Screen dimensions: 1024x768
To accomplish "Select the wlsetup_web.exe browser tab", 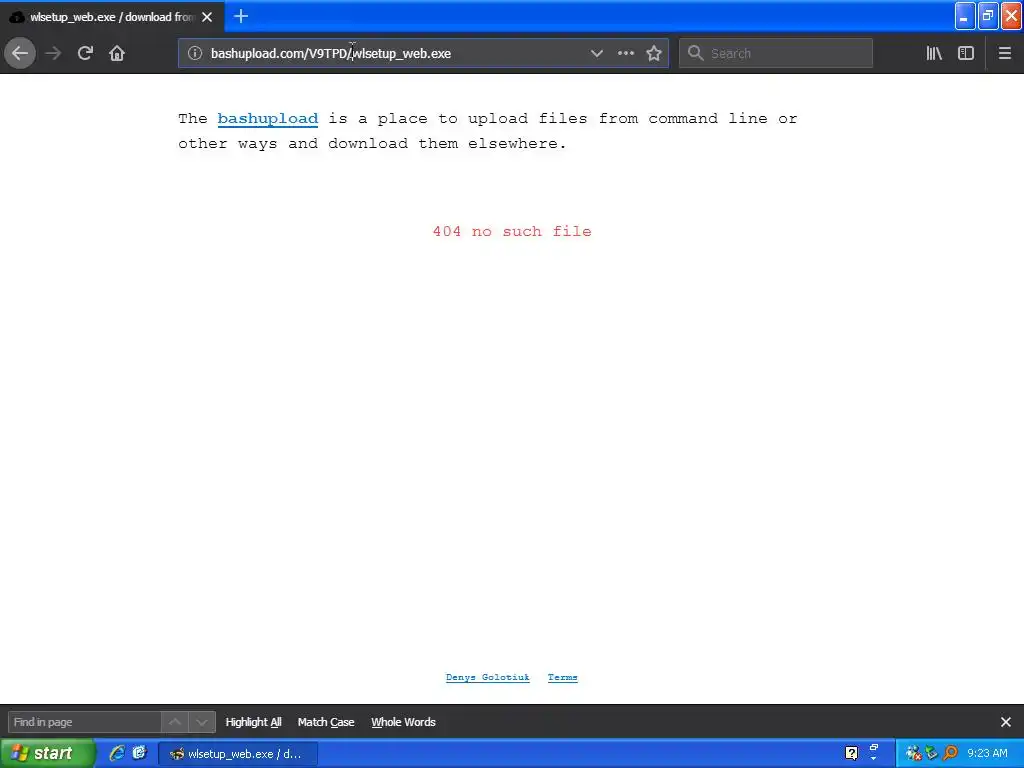I will pos(112,17).
